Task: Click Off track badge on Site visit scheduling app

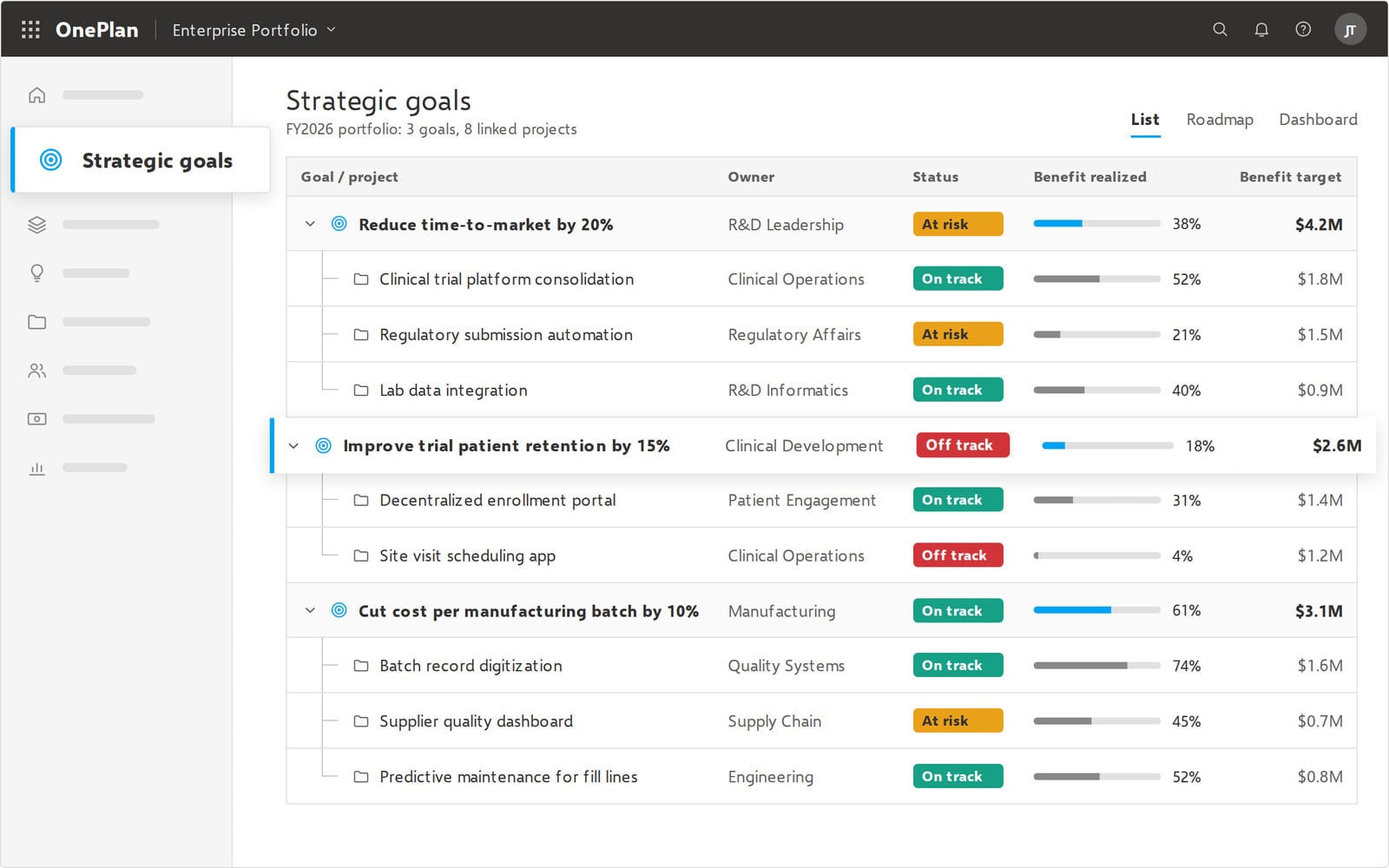Action: point(958,556)
